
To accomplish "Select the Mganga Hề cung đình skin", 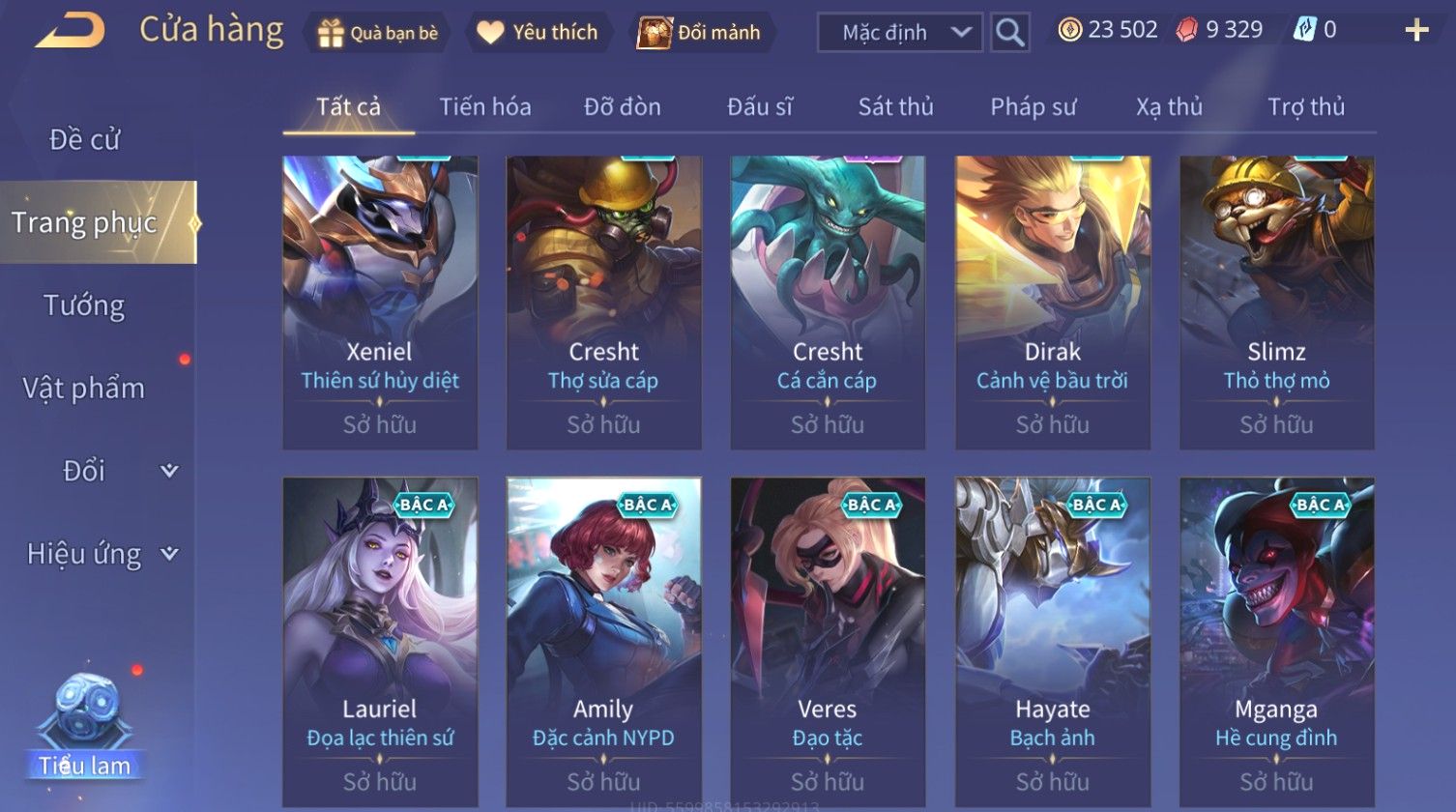I will click(1276, 643).
